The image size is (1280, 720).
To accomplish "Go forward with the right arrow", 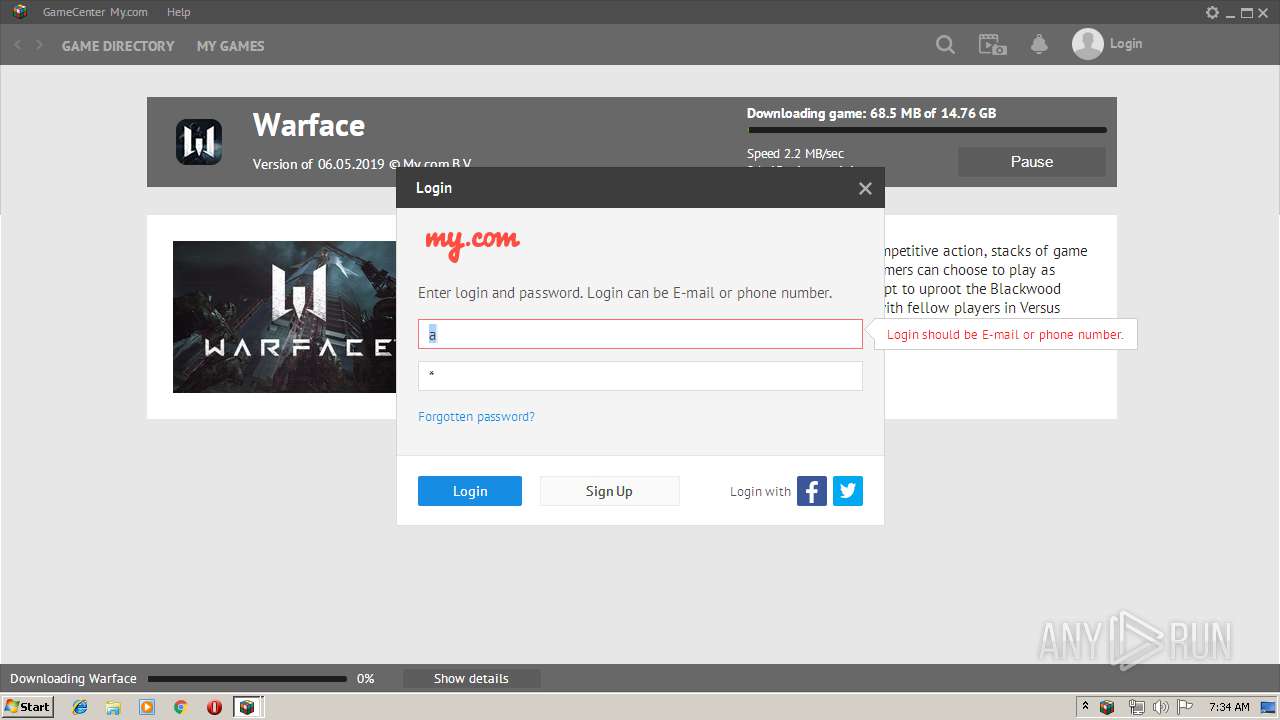I will pos(39,45).
